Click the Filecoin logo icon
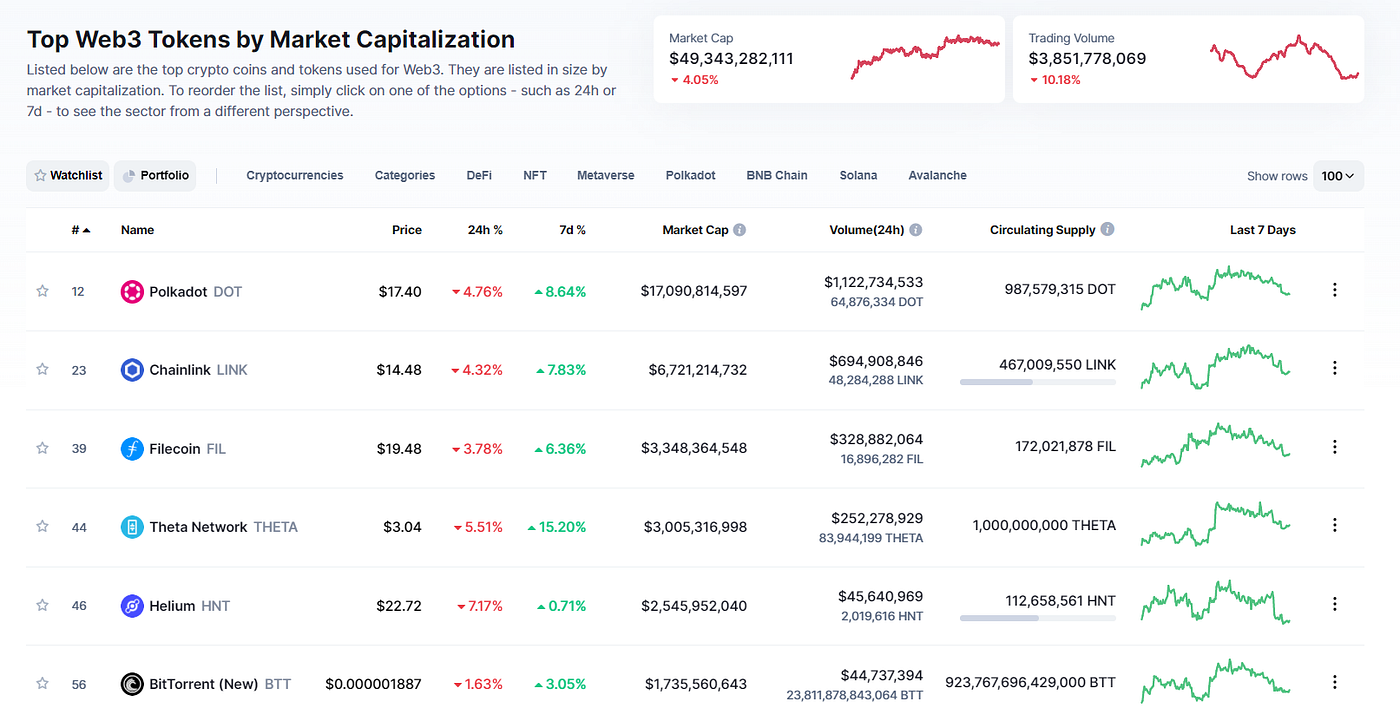 pyautogui.click(x=132, y=449)
